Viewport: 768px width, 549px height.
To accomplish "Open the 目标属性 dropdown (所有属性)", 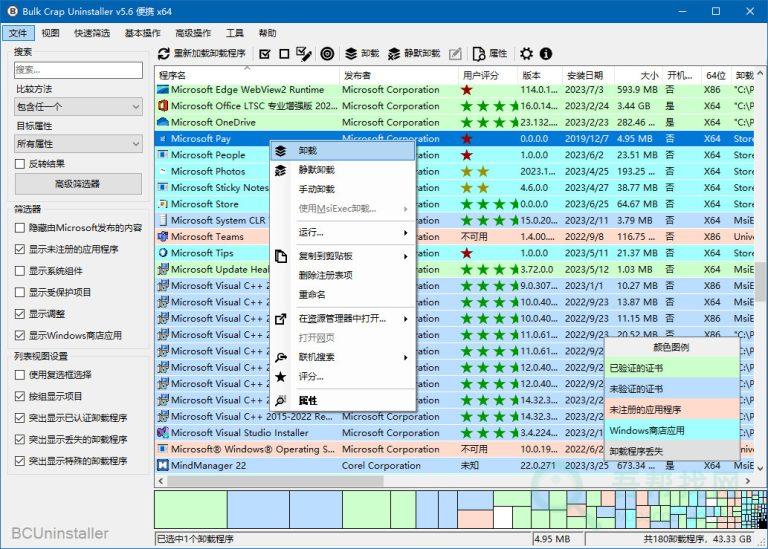I will click(78, 145).
